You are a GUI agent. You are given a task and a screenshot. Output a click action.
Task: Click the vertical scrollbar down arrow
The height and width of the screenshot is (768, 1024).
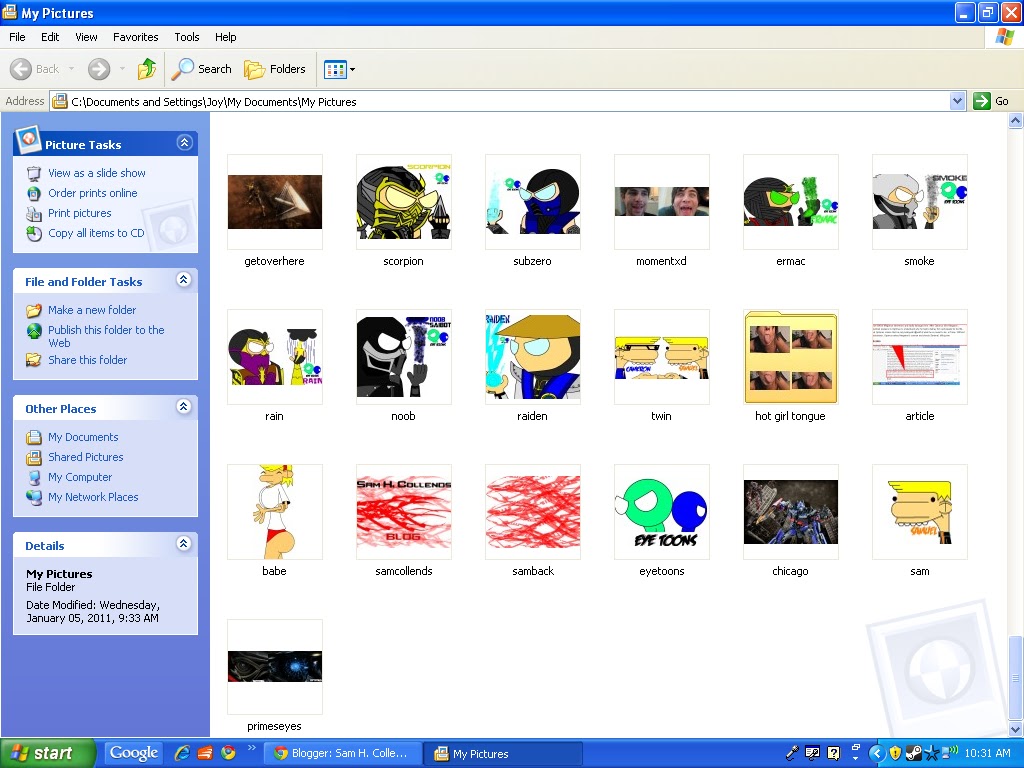click(x=1015, y=729)
